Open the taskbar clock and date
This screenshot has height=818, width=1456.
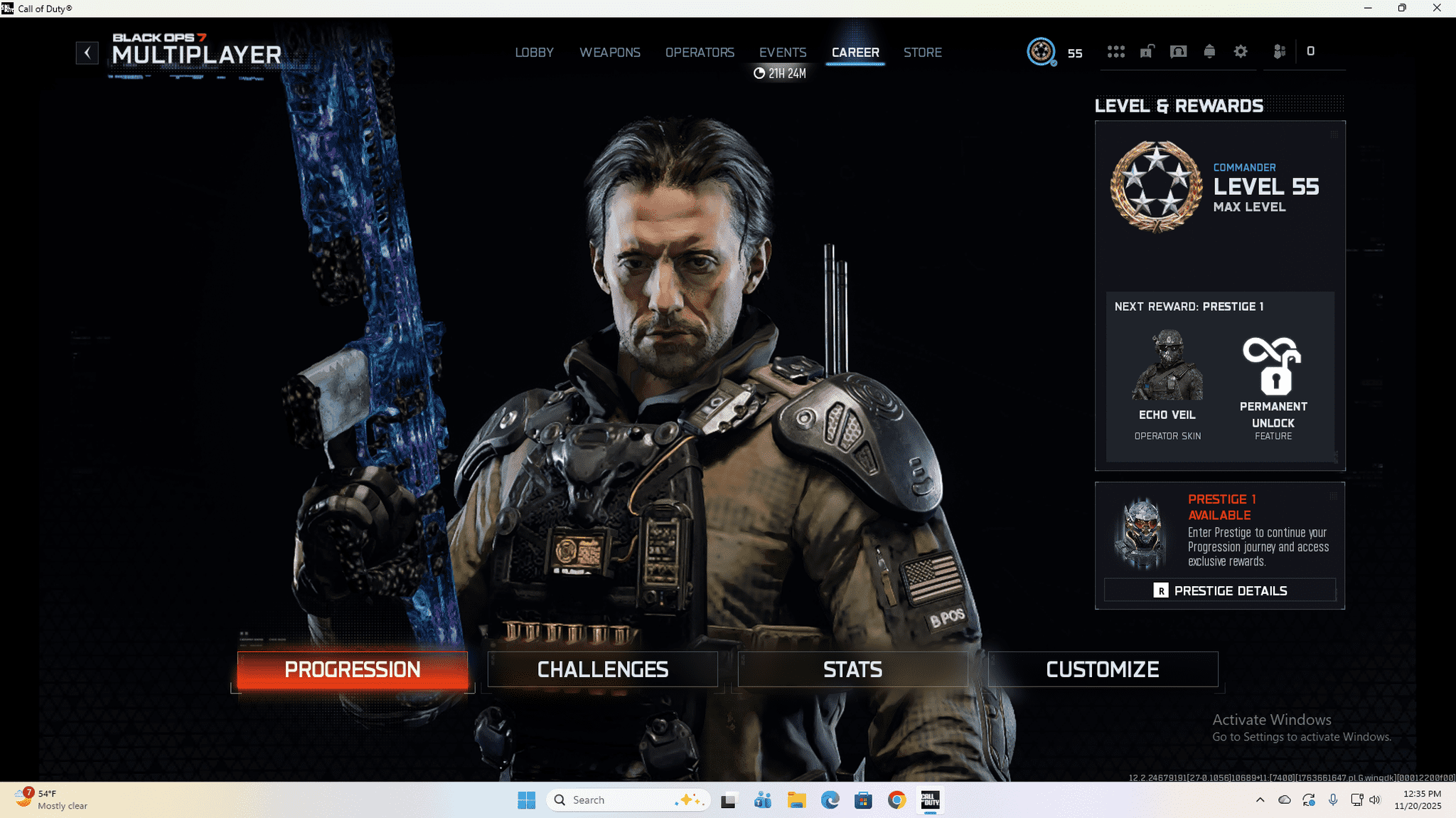pos(1418,800)
